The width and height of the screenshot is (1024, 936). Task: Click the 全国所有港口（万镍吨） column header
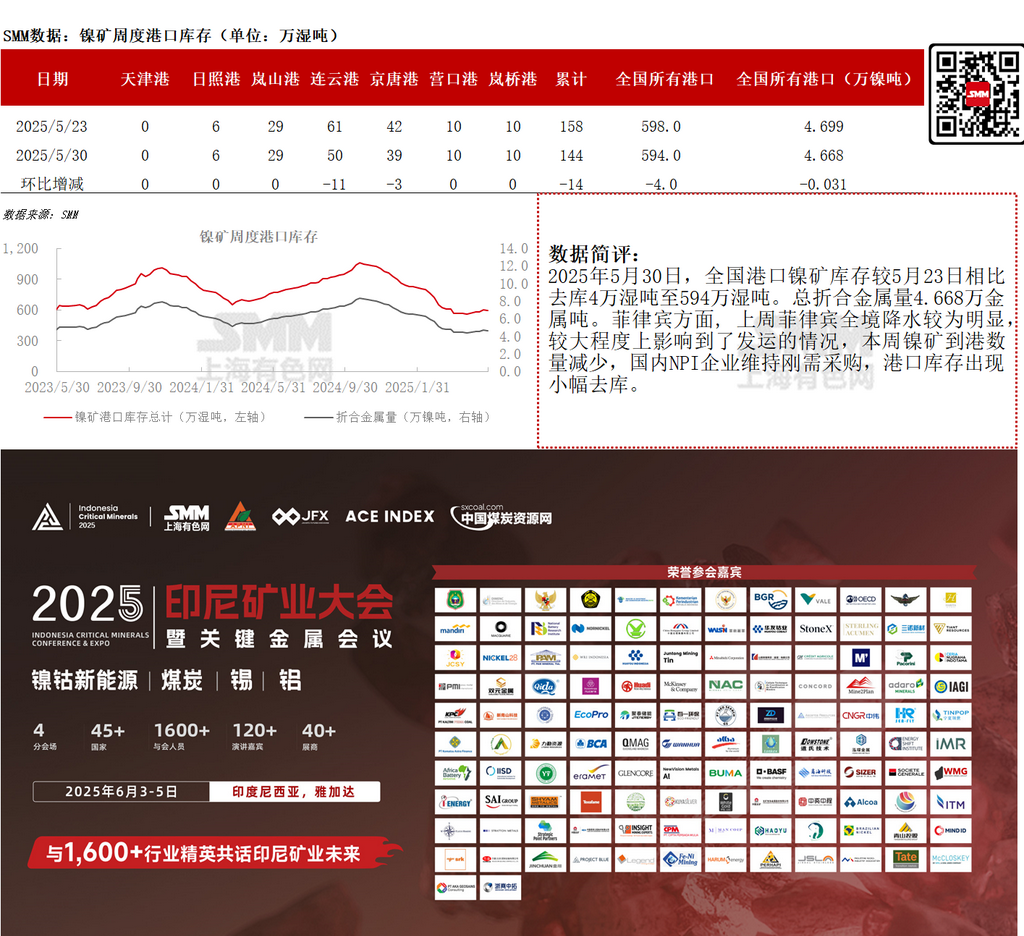pos(824,79)
